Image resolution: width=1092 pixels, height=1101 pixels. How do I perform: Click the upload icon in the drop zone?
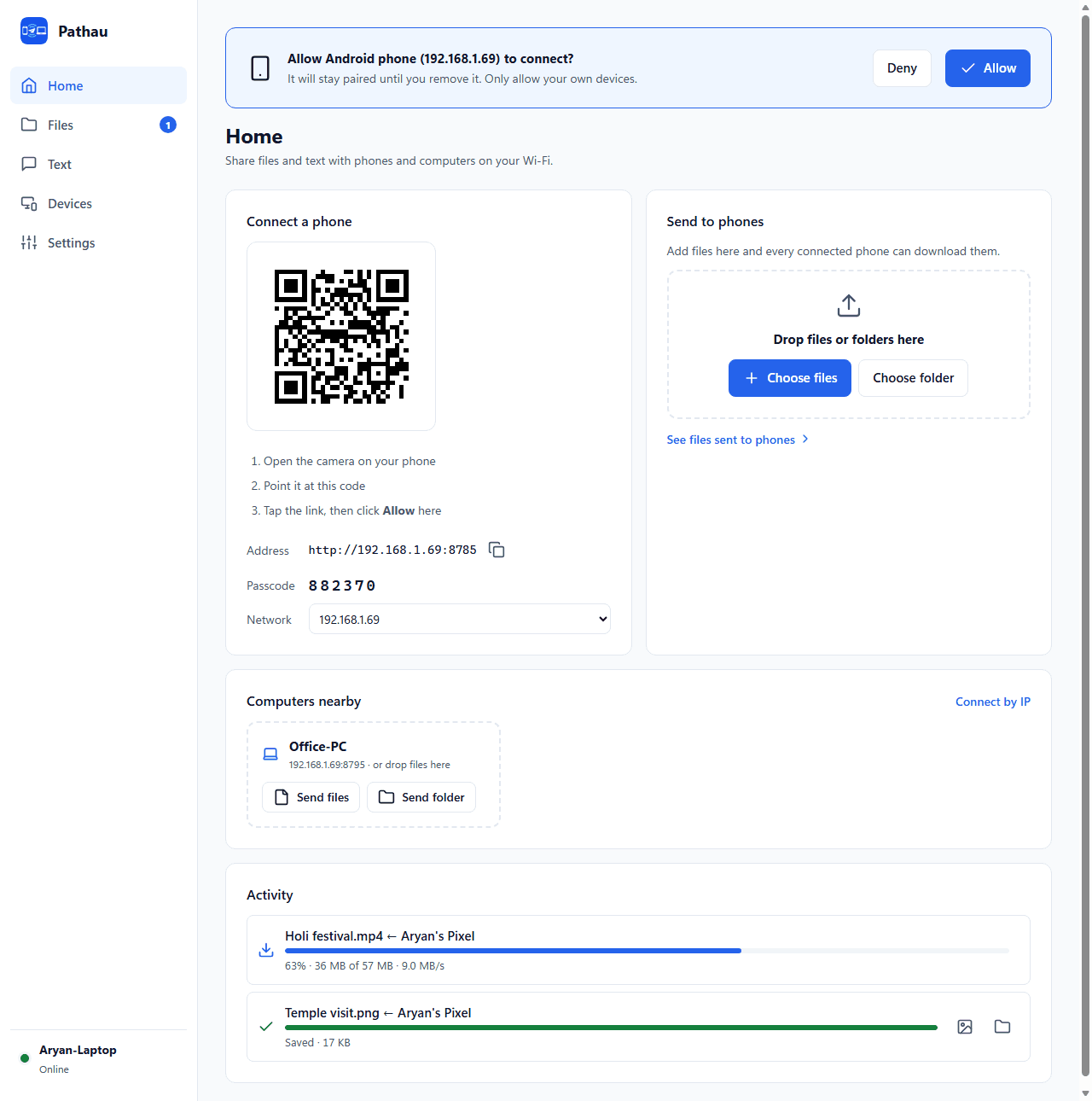tap(849, 306)
